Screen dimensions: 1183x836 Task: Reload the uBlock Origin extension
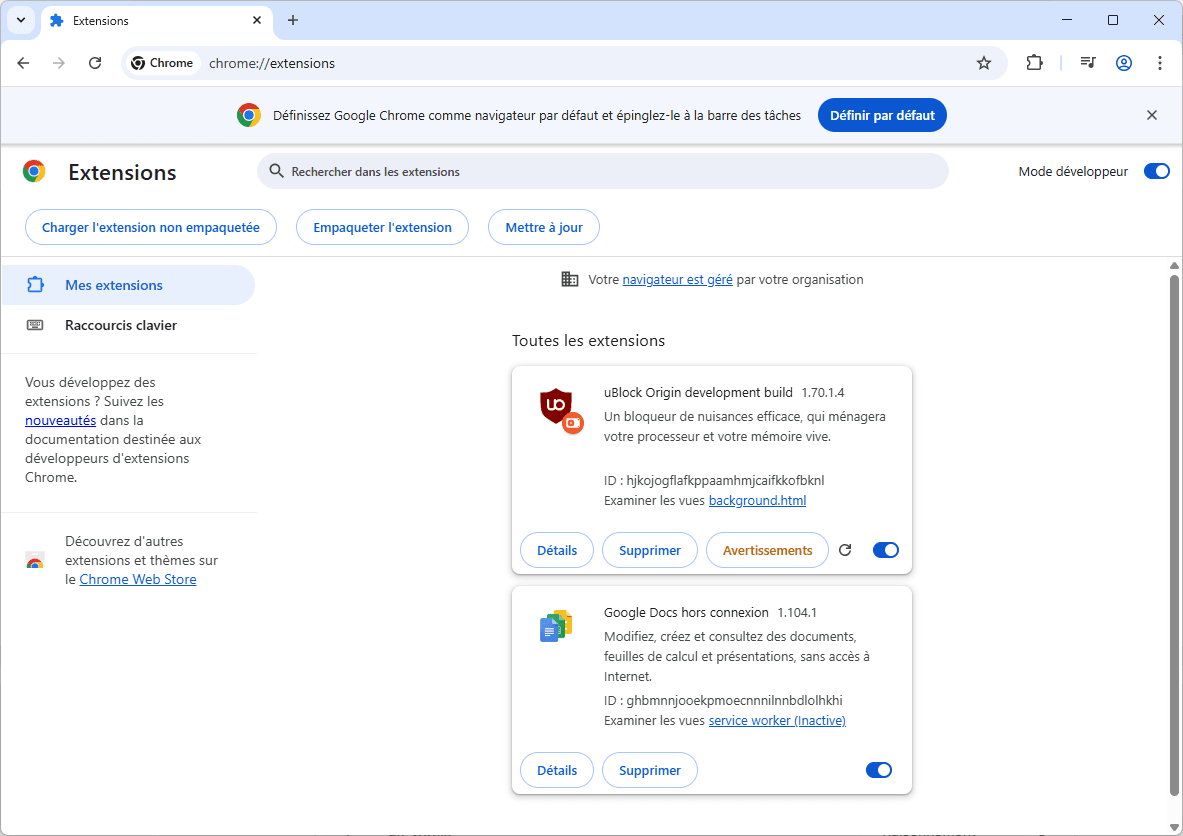tap(845, 550)
